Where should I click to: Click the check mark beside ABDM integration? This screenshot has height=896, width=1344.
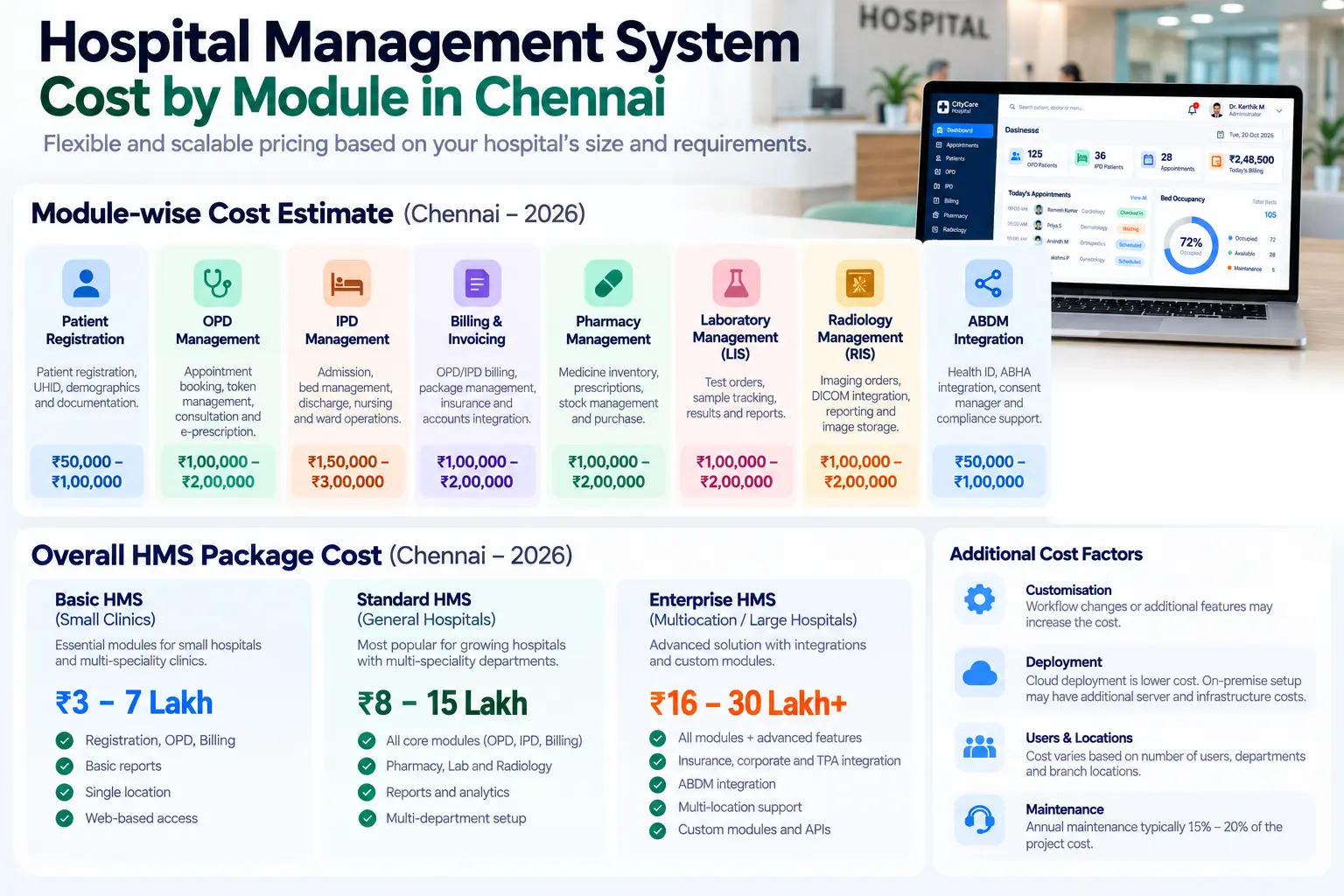click(x=658, y=784)
